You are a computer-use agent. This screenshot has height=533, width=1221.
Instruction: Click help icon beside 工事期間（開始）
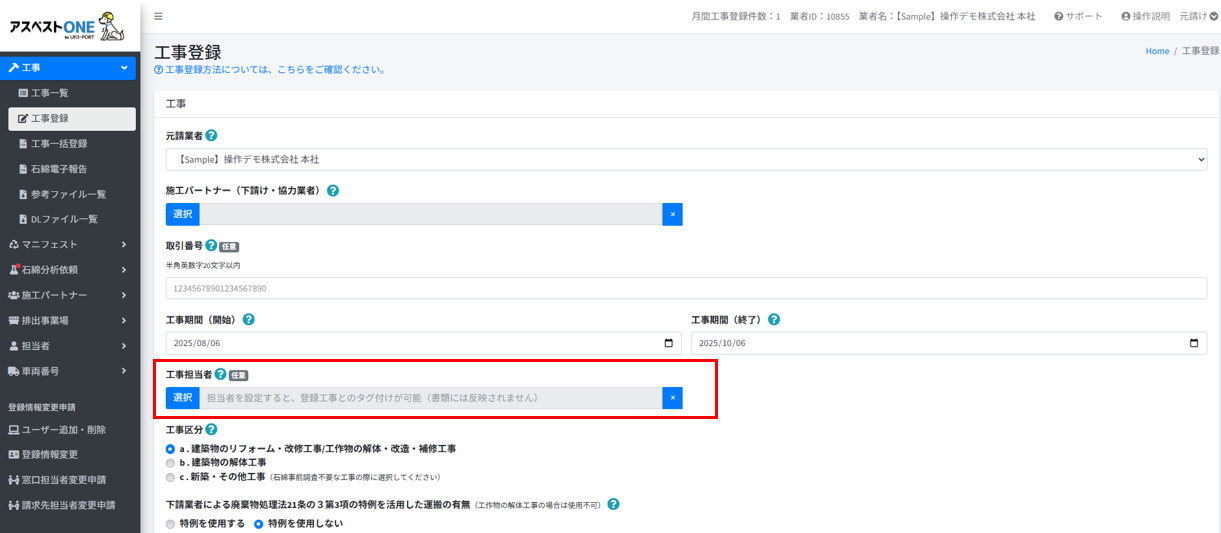pos(248,320)
